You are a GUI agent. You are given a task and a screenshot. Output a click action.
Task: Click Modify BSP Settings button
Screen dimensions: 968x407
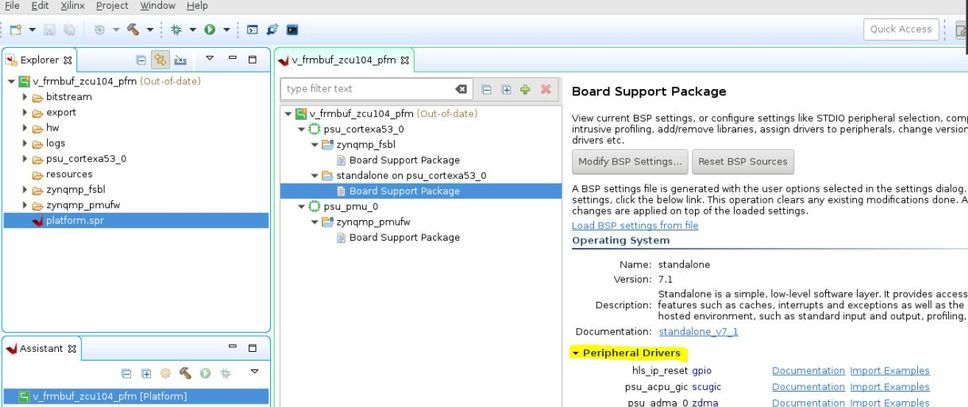coord(630,162)
